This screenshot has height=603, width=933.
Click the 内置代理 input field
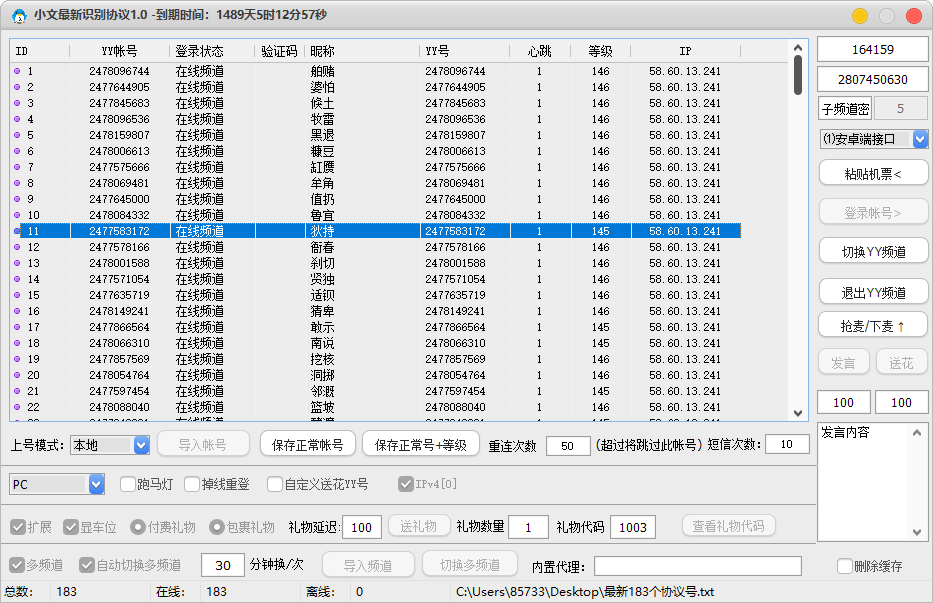click(x=697, y=566)
